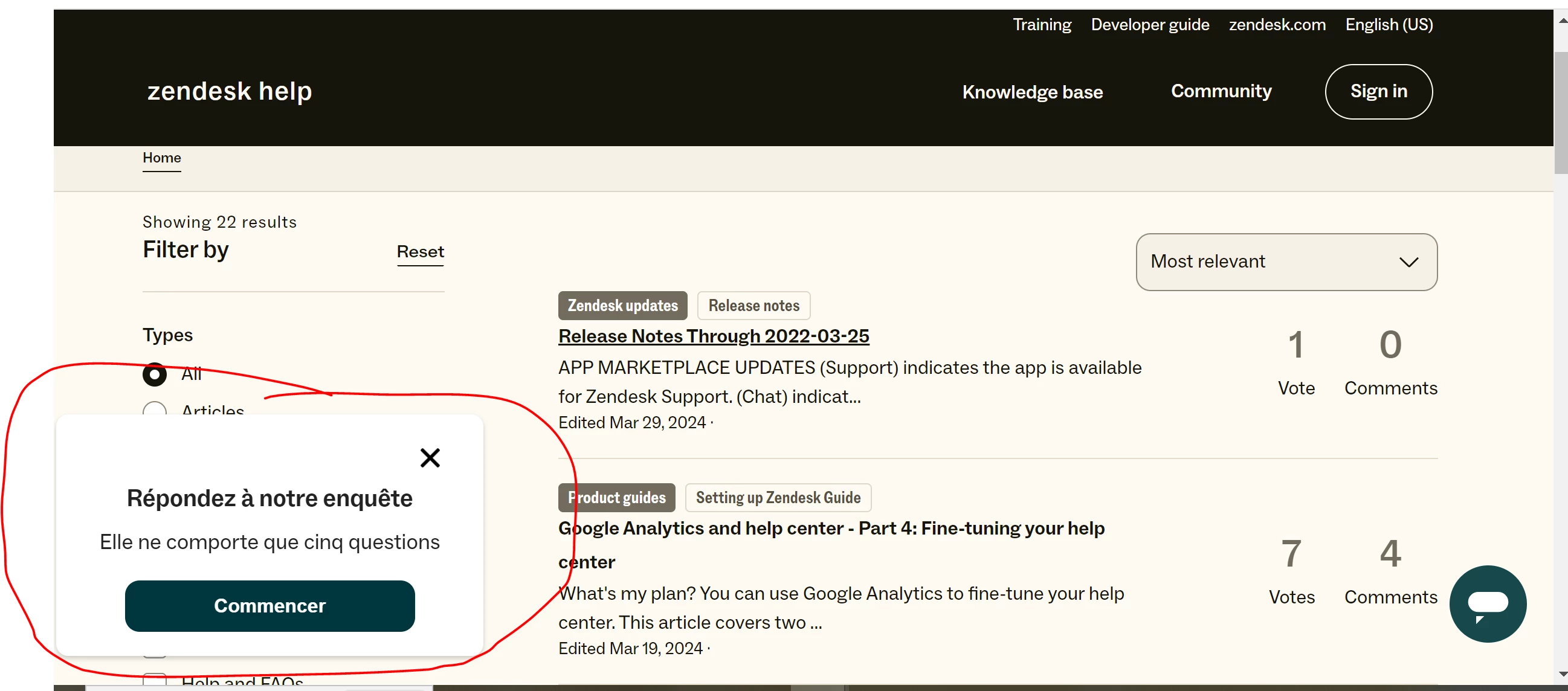The width and height of the screenshot is (1568, 691).
Task: Click the zendesk help logo
Action: (230, 91)
